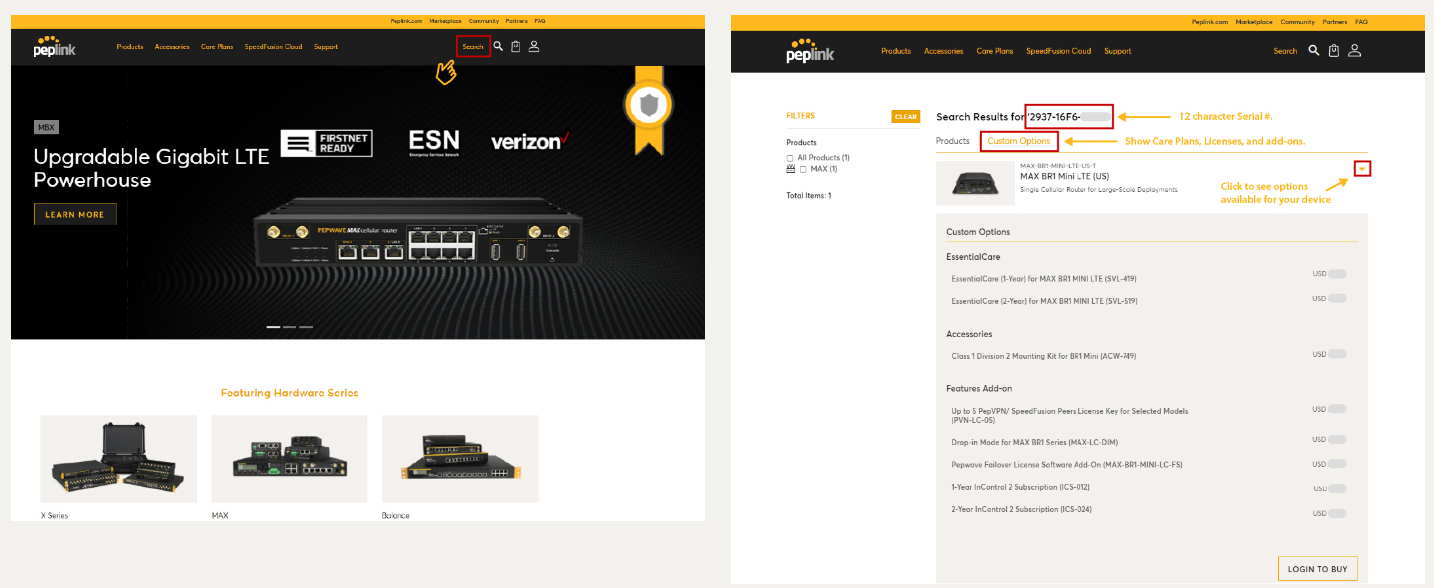Expand options for MAX BR1 Mini LTE
The height and width of the screenshot is (588, 1434).
[1362, 169]
